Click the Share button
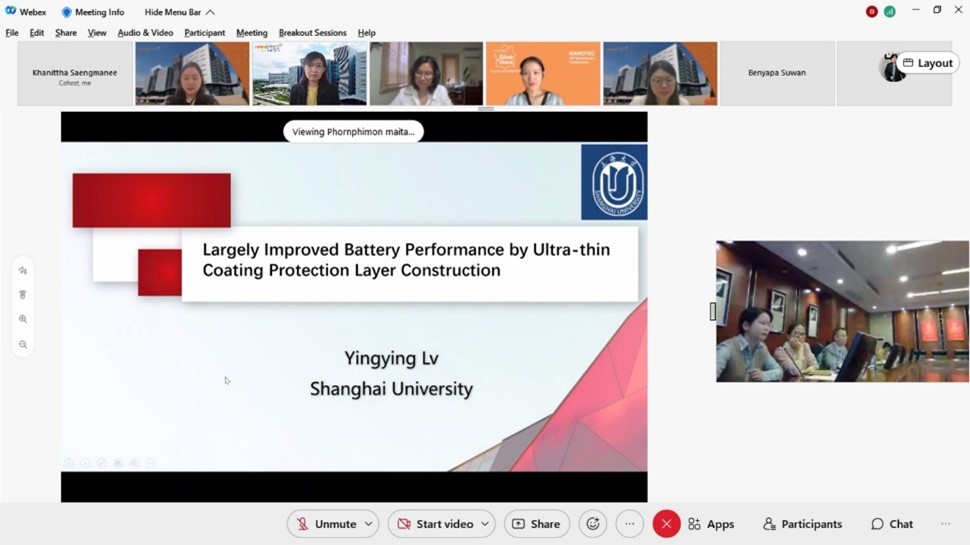The height and width of the screenshot is (545, 970). point(536,524)
